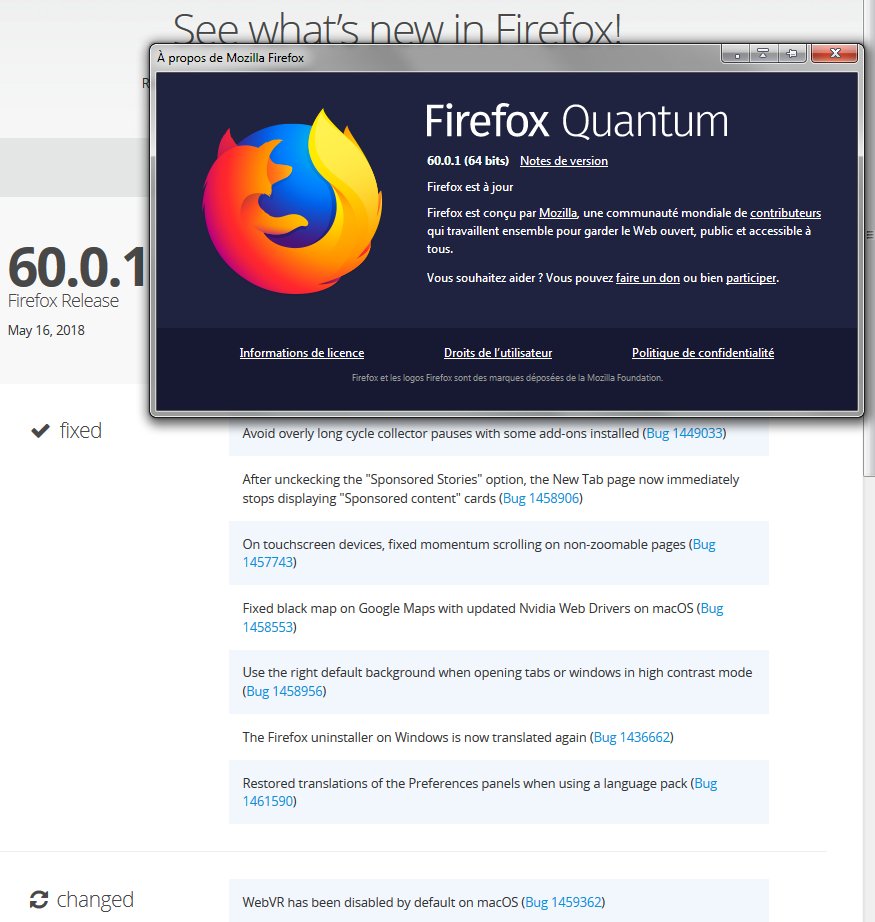Screen dimensions: 875x922
Task: Click the 'Firefox uninstaller on Windows' note
Action: (x=457, y=737)
